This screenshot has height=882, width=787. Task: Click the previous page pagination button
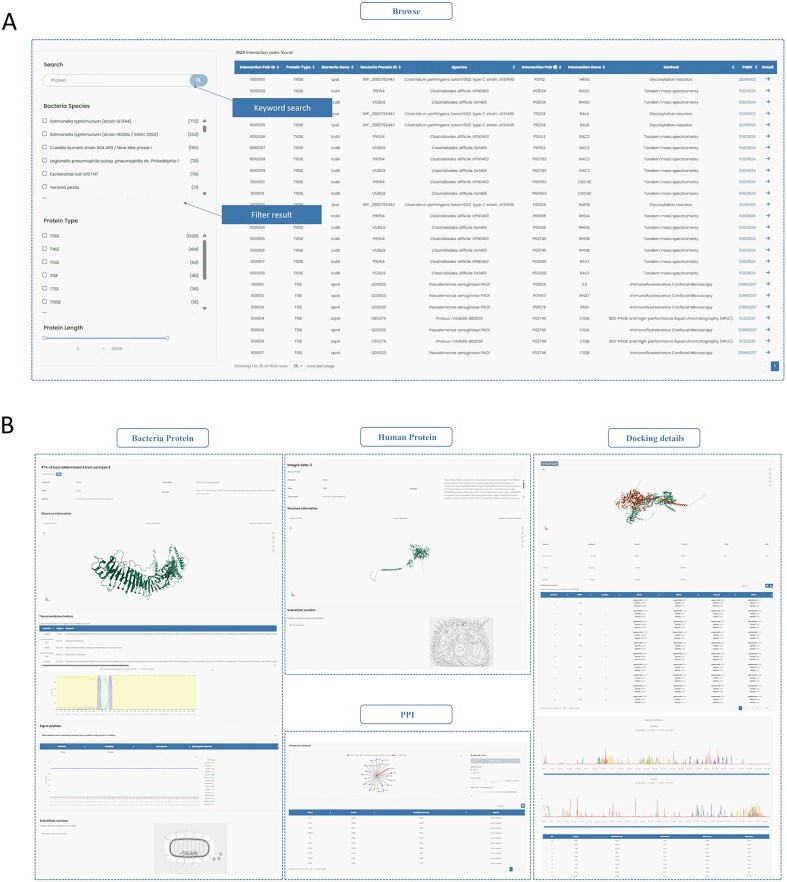point(765,366)
